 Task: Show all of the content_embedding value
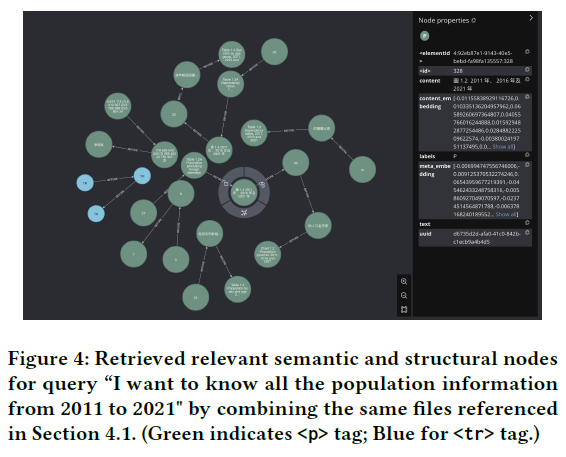point(503,147)
